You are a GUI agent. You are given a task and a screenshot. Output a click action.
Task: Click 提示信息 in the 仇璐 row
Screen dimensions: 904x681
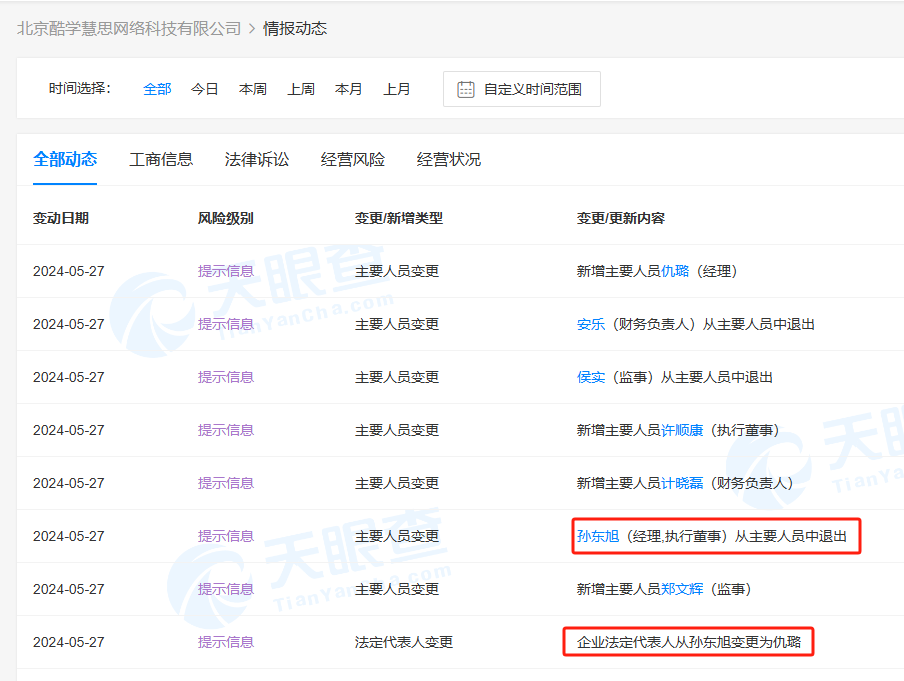coord(226,271)
